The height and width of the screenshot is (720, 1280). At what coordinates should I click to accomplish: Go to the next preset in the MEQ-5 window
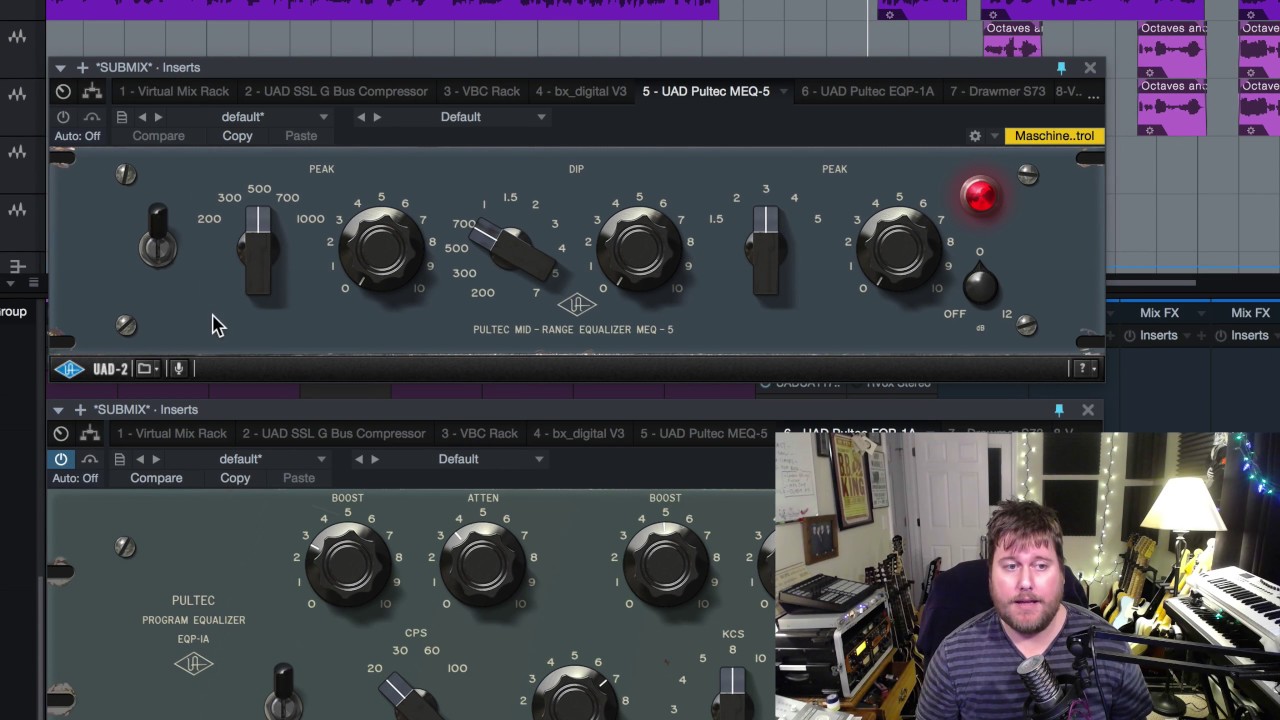(158, 117)
